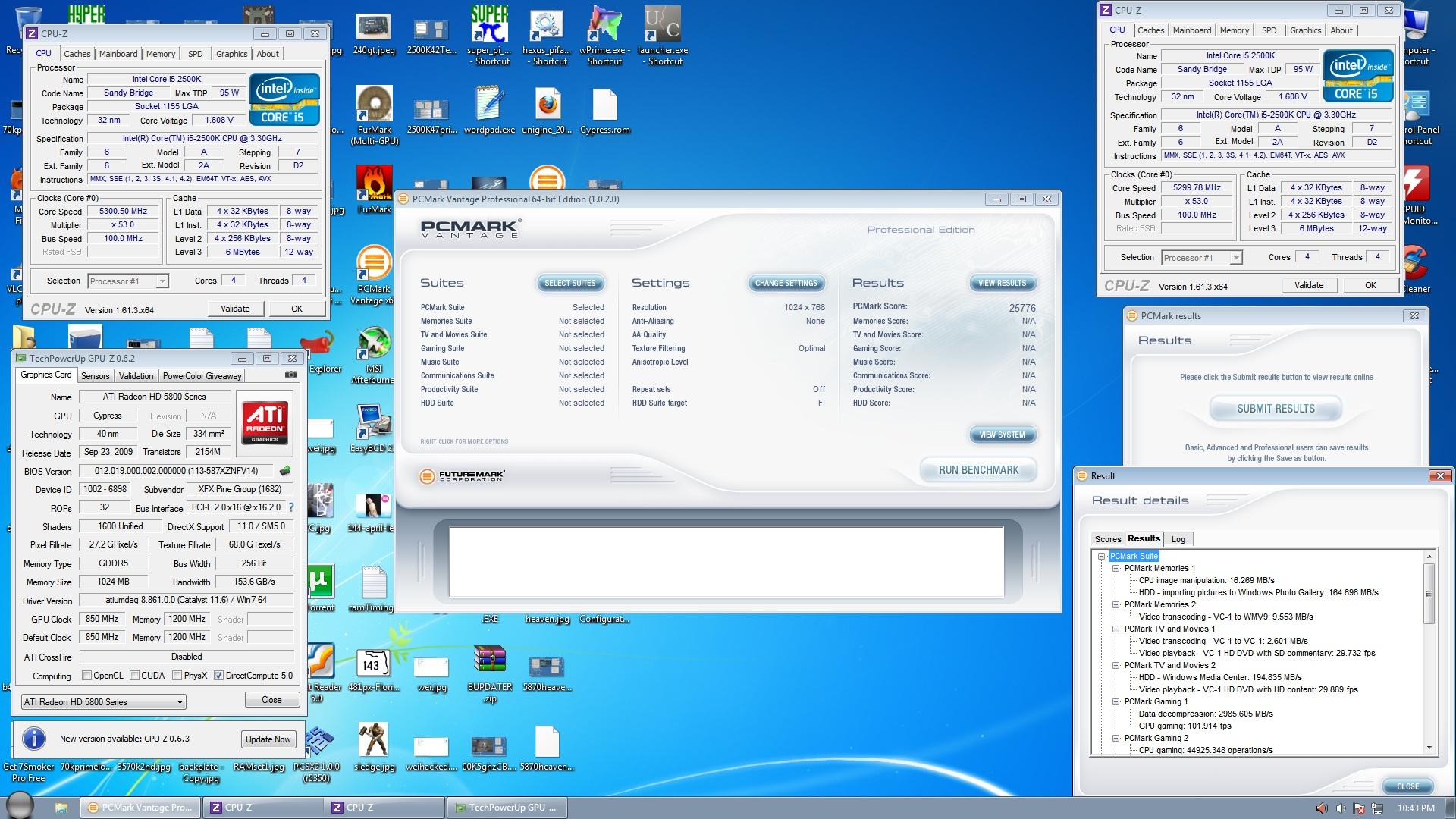Image resolution: width=1456 pixels, height=819 pixels.
Task: Switch to Caches tab in left CPU-Z
Action: click(77, 54)
